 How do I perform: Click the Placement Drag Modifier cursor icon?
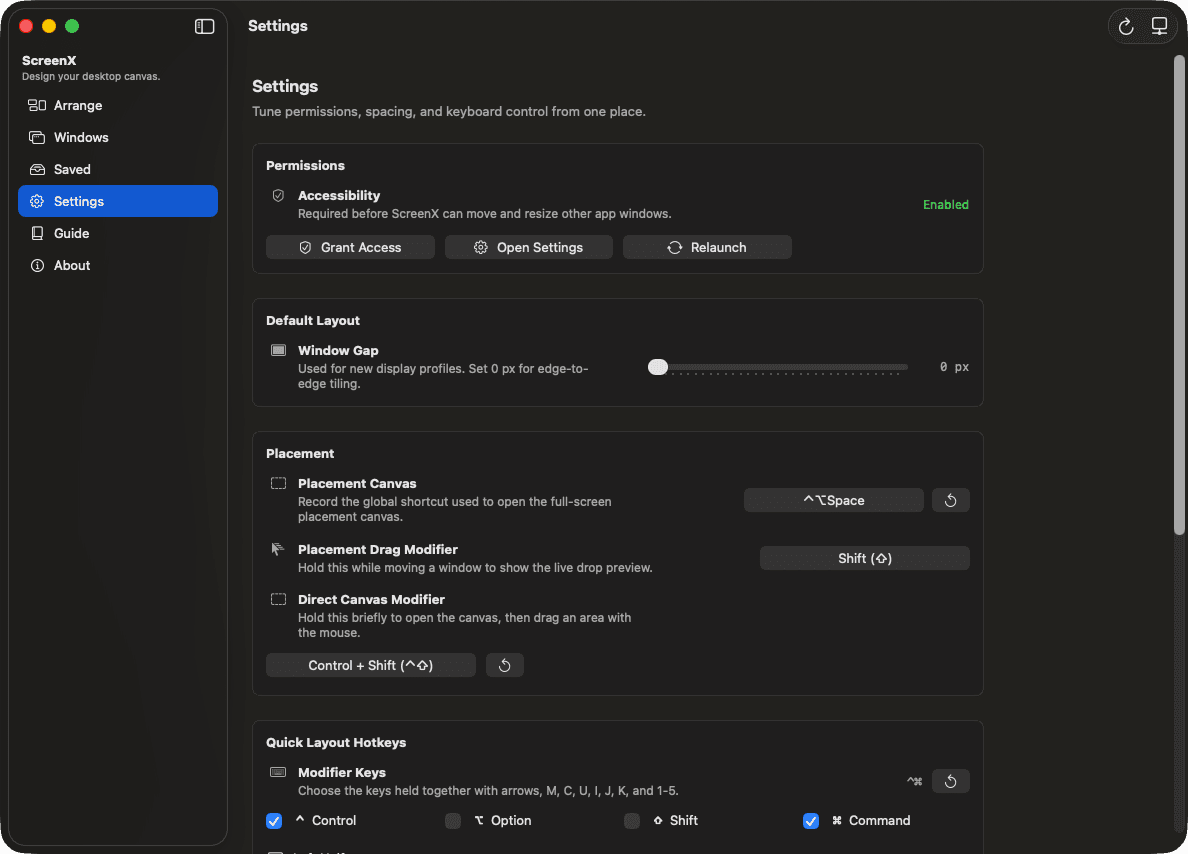pos(278,549)
